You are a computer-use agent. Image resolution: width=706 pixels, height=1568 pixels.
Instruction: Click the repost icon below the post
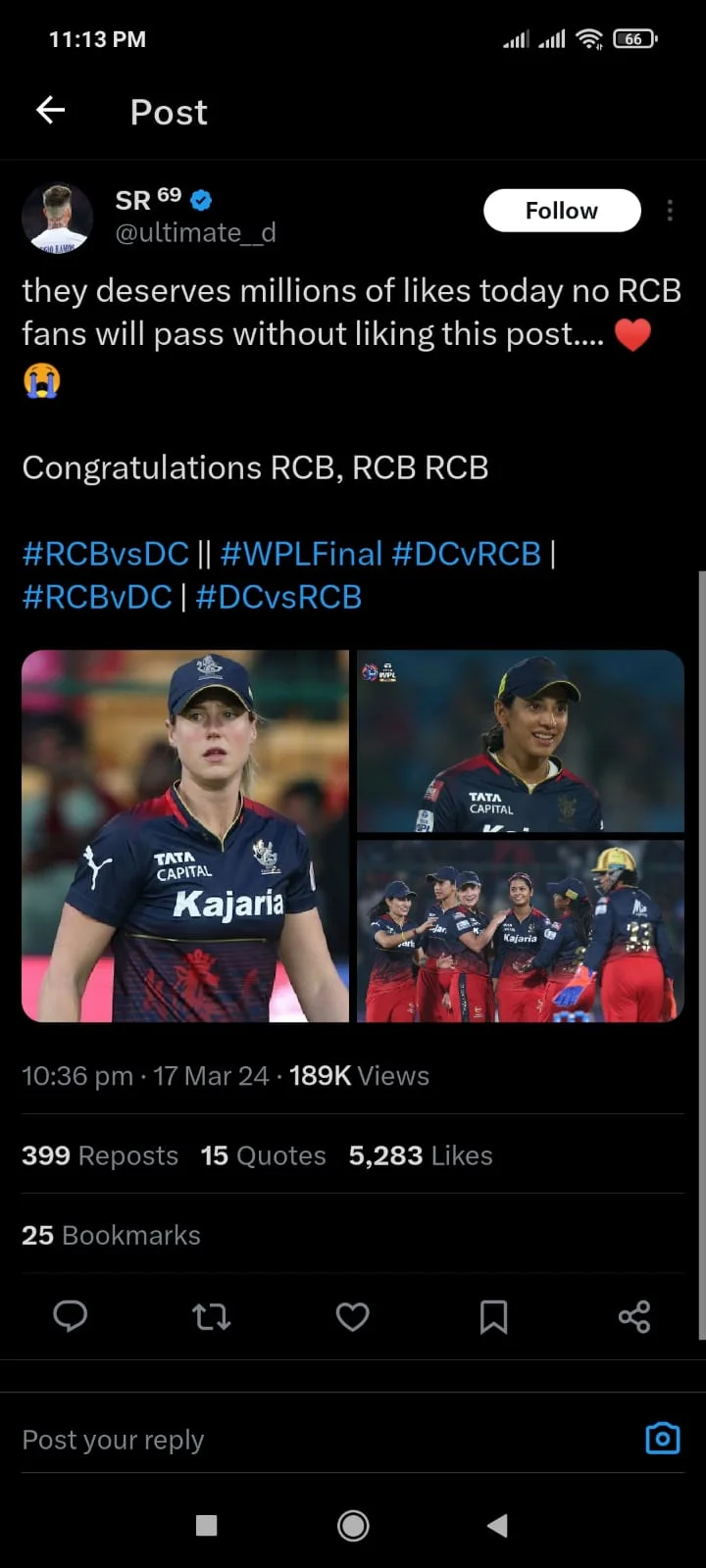tap(211, 1317)
